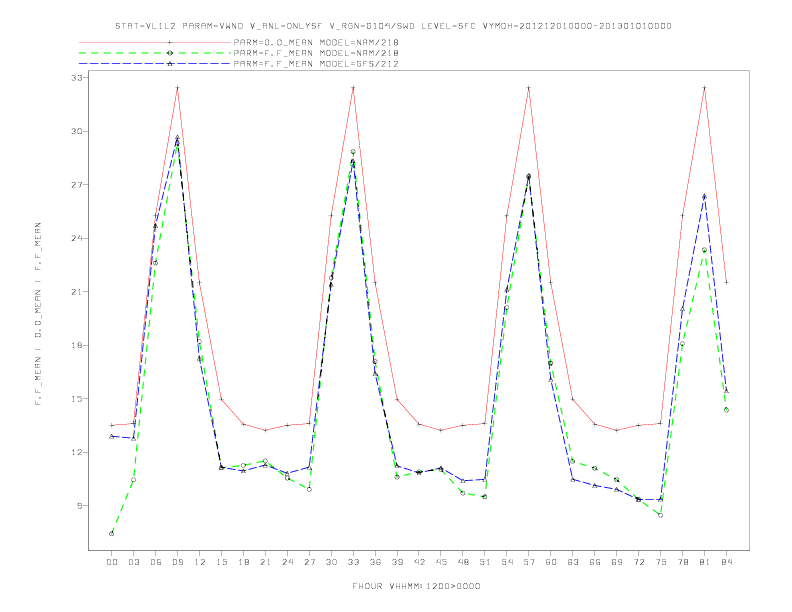Click x-axis forecast hour label 84
Viewport: 792px width, 612px height.
click(x=726, y=562)
